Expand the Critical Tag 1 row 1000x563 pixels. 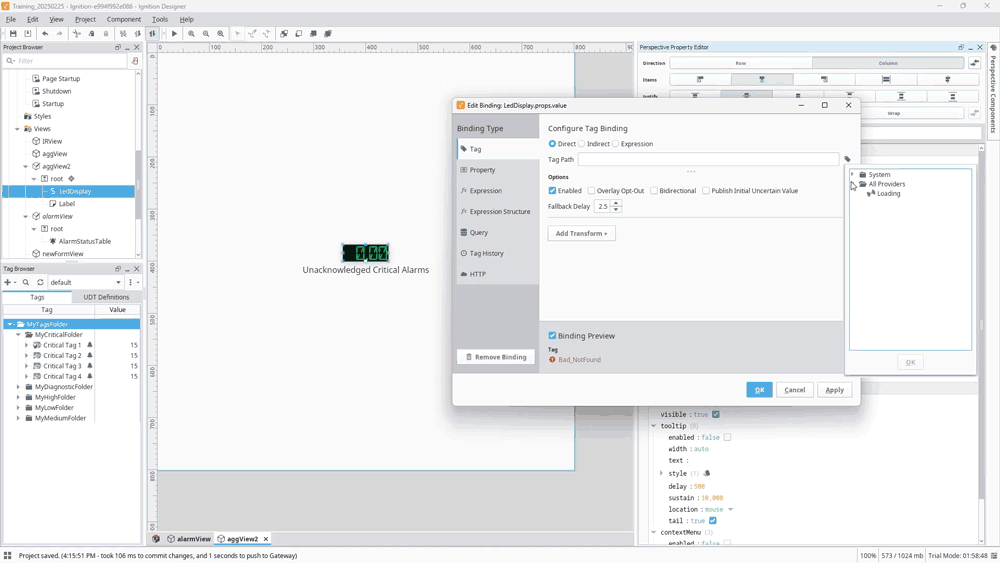[26, 345]
